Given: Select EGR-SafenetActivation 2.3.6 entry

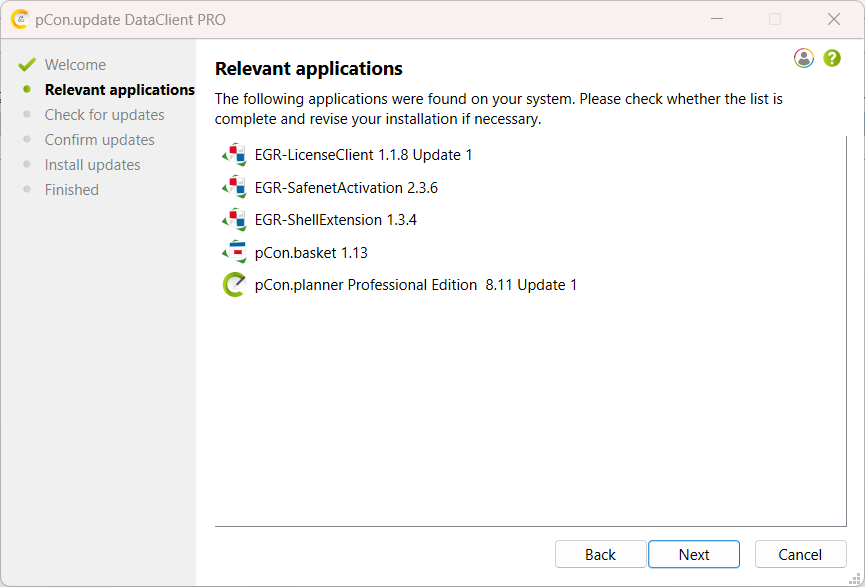Looking at the screenshot, I should coord(346,188).
